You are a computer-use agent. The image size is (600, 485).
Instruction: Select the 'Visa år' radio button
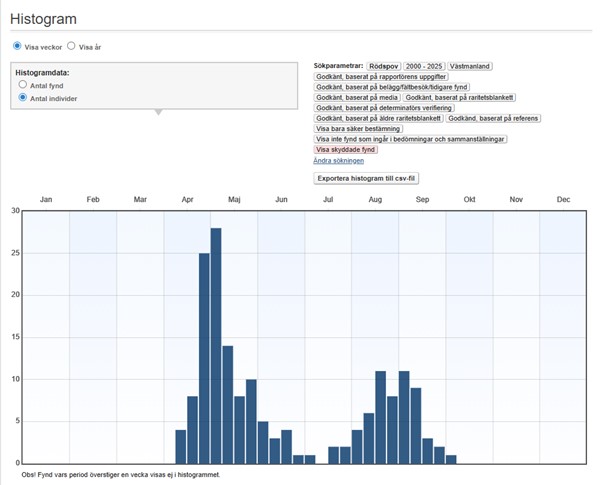(x=72, y=46)
